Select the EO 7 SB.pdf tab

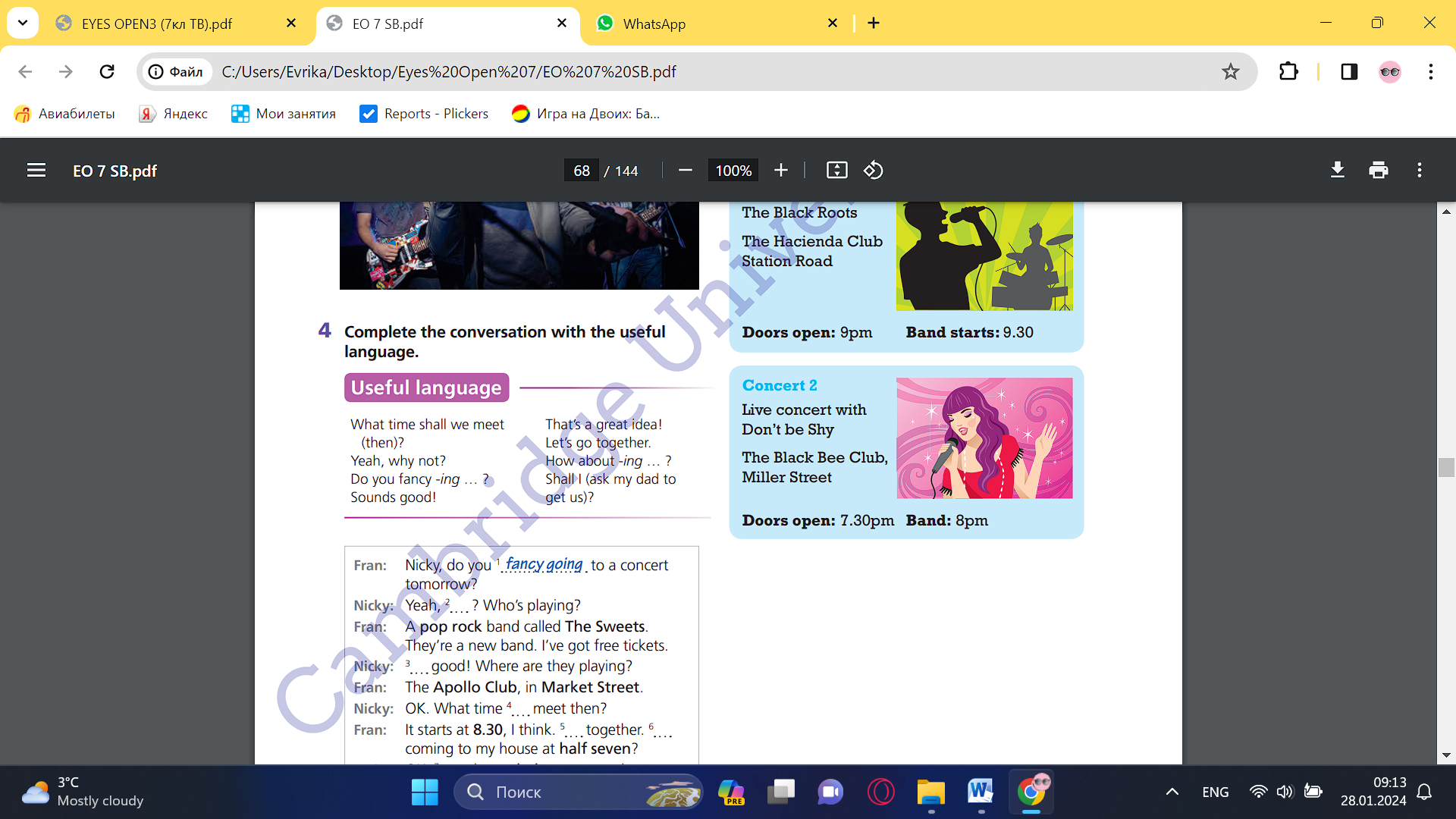point(447,24)
